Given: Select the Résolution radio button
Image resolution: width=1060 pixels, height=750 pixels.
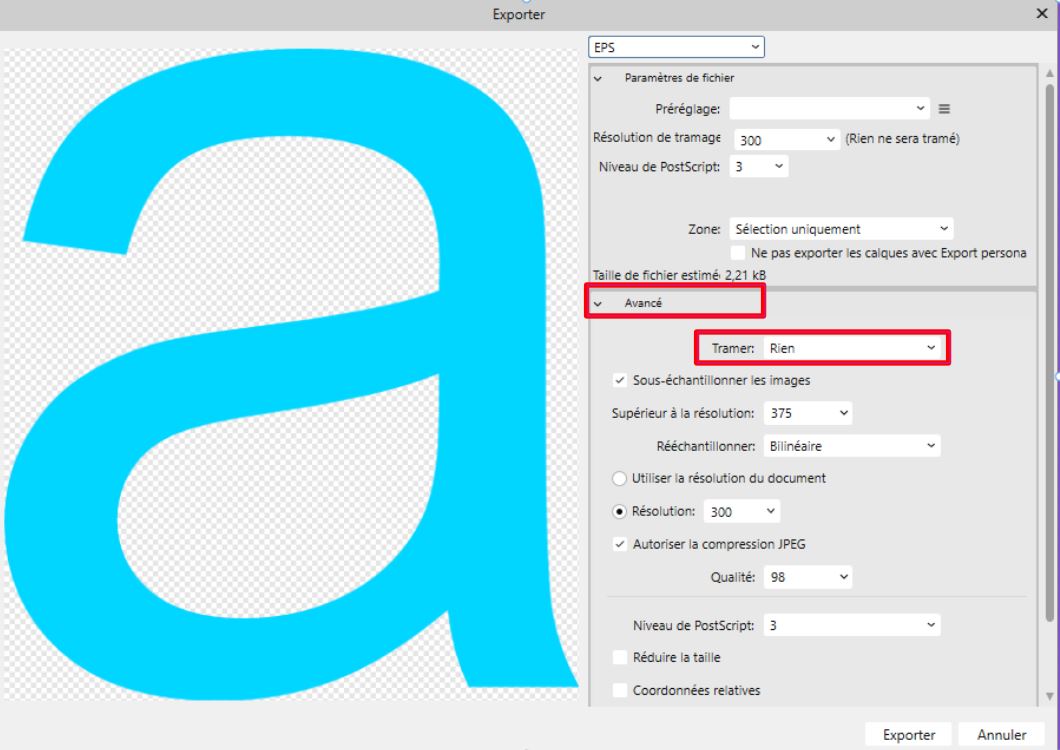Looking at the screenshot, I should 619,512.
